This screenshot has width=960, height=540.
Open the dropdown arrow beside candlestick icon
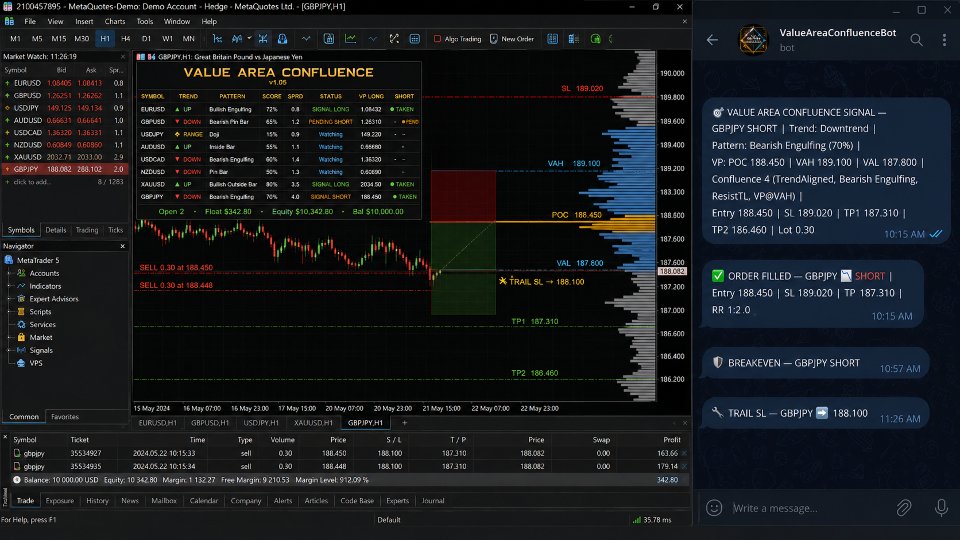coord(249,39)
